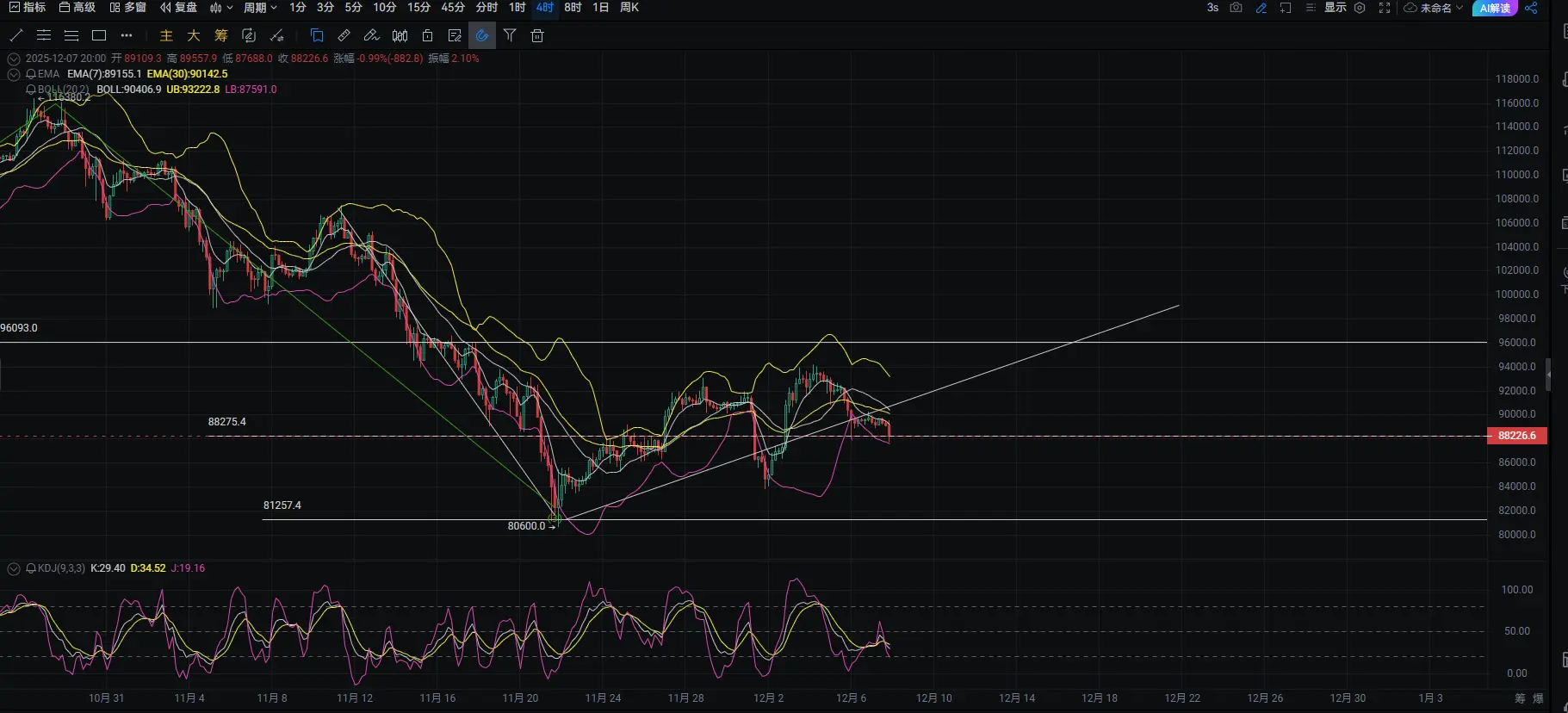1568x713 pixels.
Task: Open the 高级 advanced menu
Action: (x=77, y=8)
